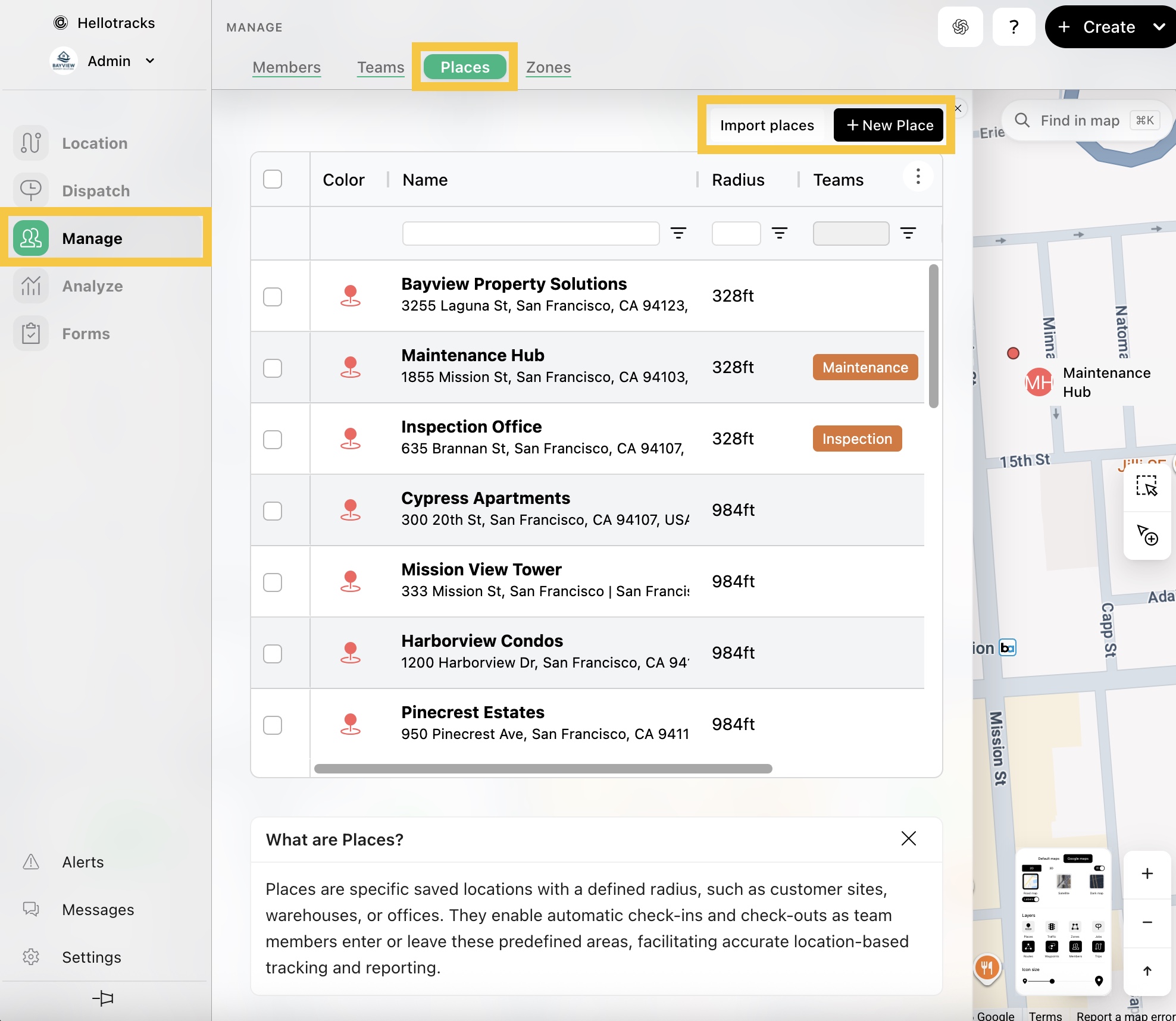This screenshot has height=1021, width=1176.
Task: Expand the Admin account dropdown
Action: pyautogui.click(x=150, y=61)
